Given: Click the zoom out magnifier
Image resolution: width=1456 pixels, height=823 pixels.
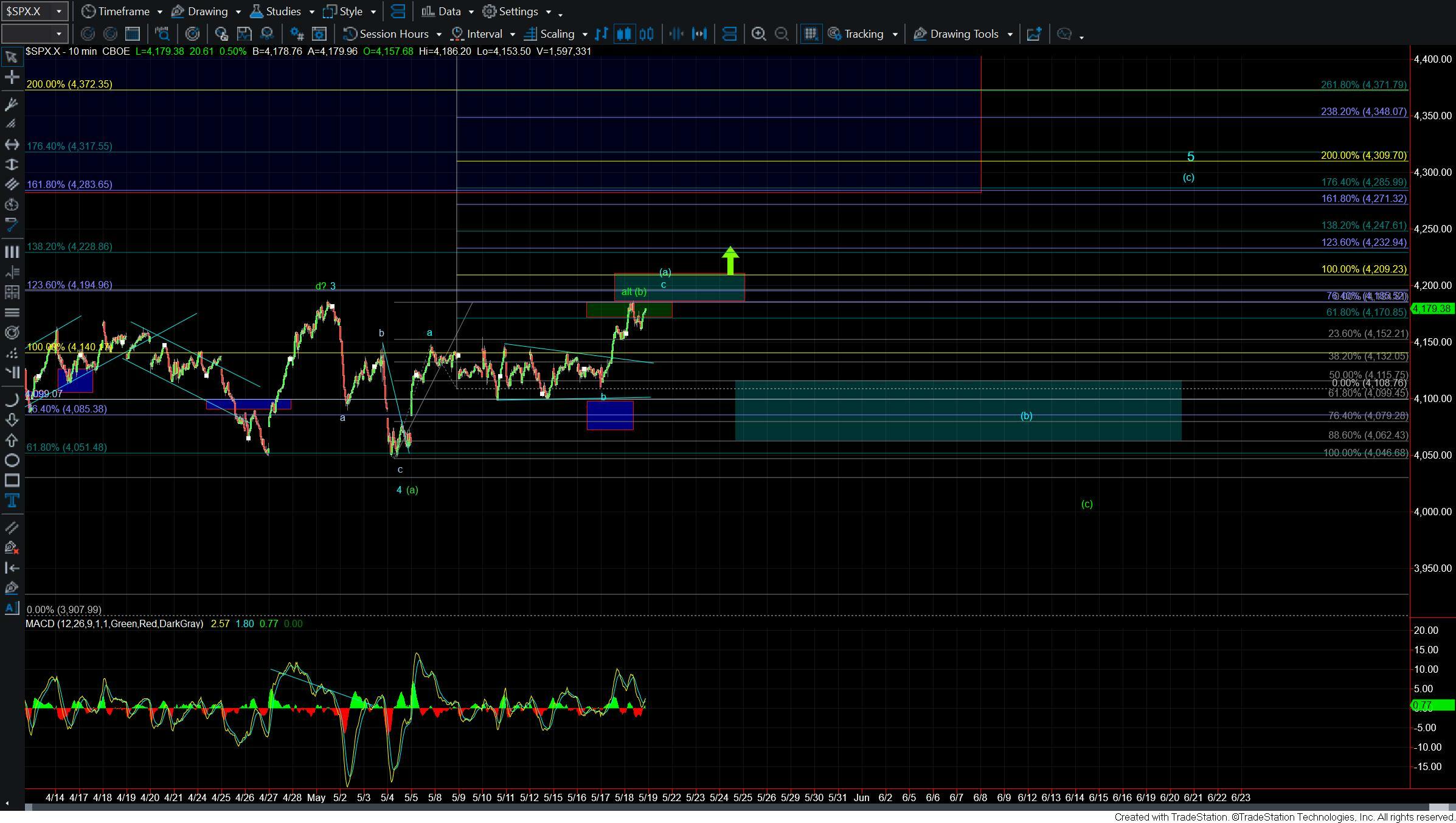Looking at the screenshot, I should point(782,34).
